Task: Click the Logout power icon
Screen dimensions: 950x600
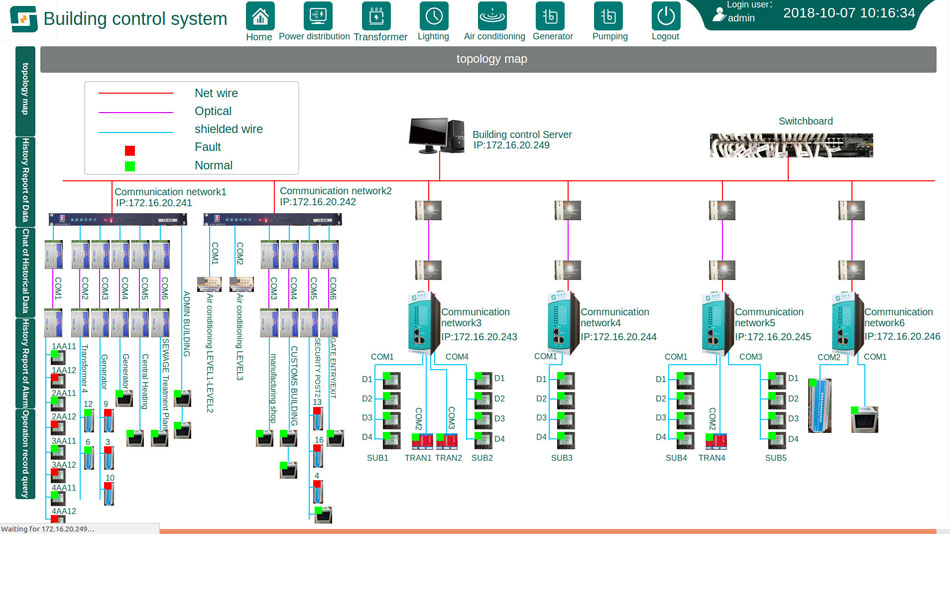Action: [x=666, y=16]
